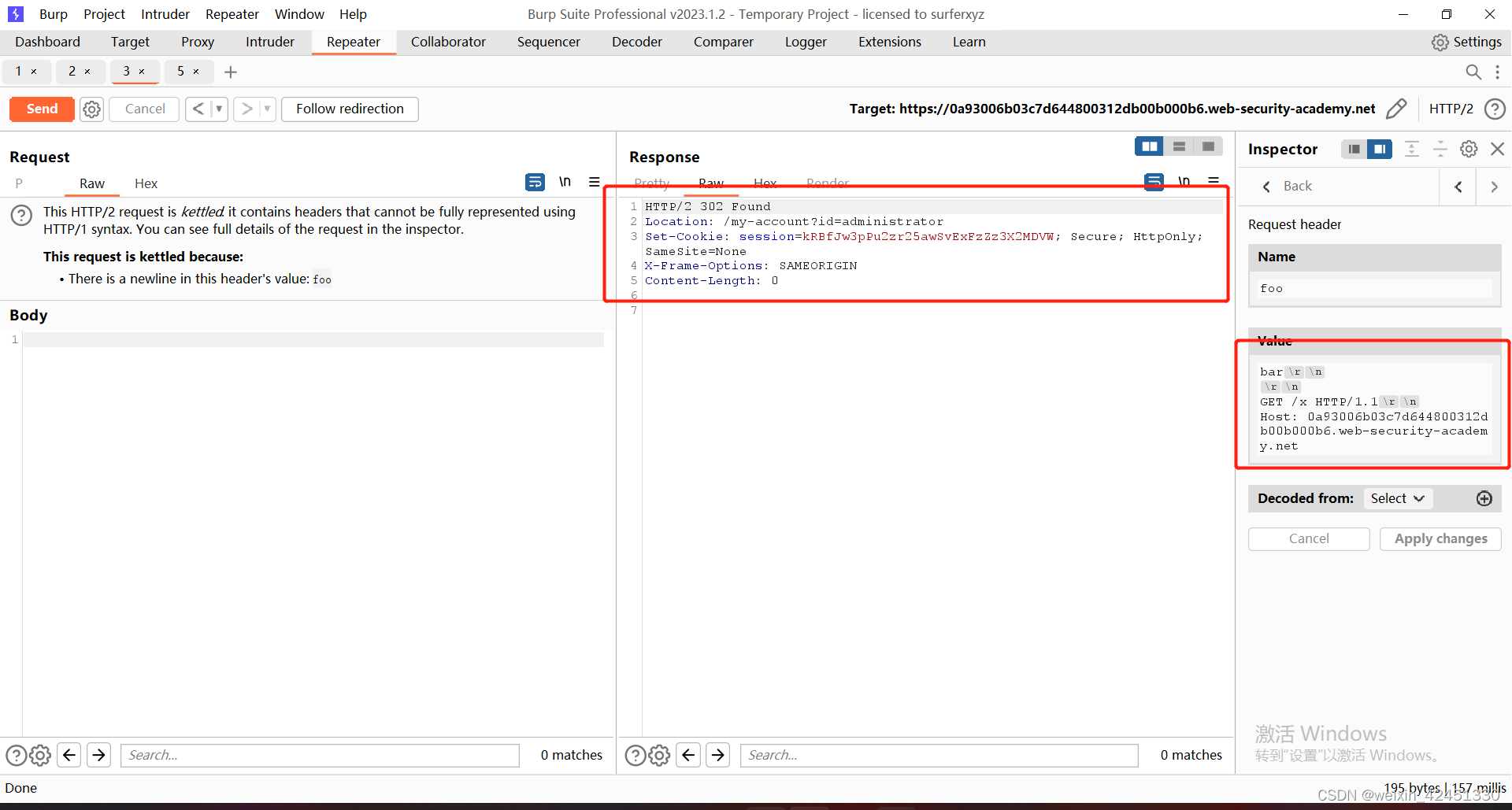Viewport: 1512px width, 810px height.
Task: Jump to previous match in Request search
Action: click(69, 756)
